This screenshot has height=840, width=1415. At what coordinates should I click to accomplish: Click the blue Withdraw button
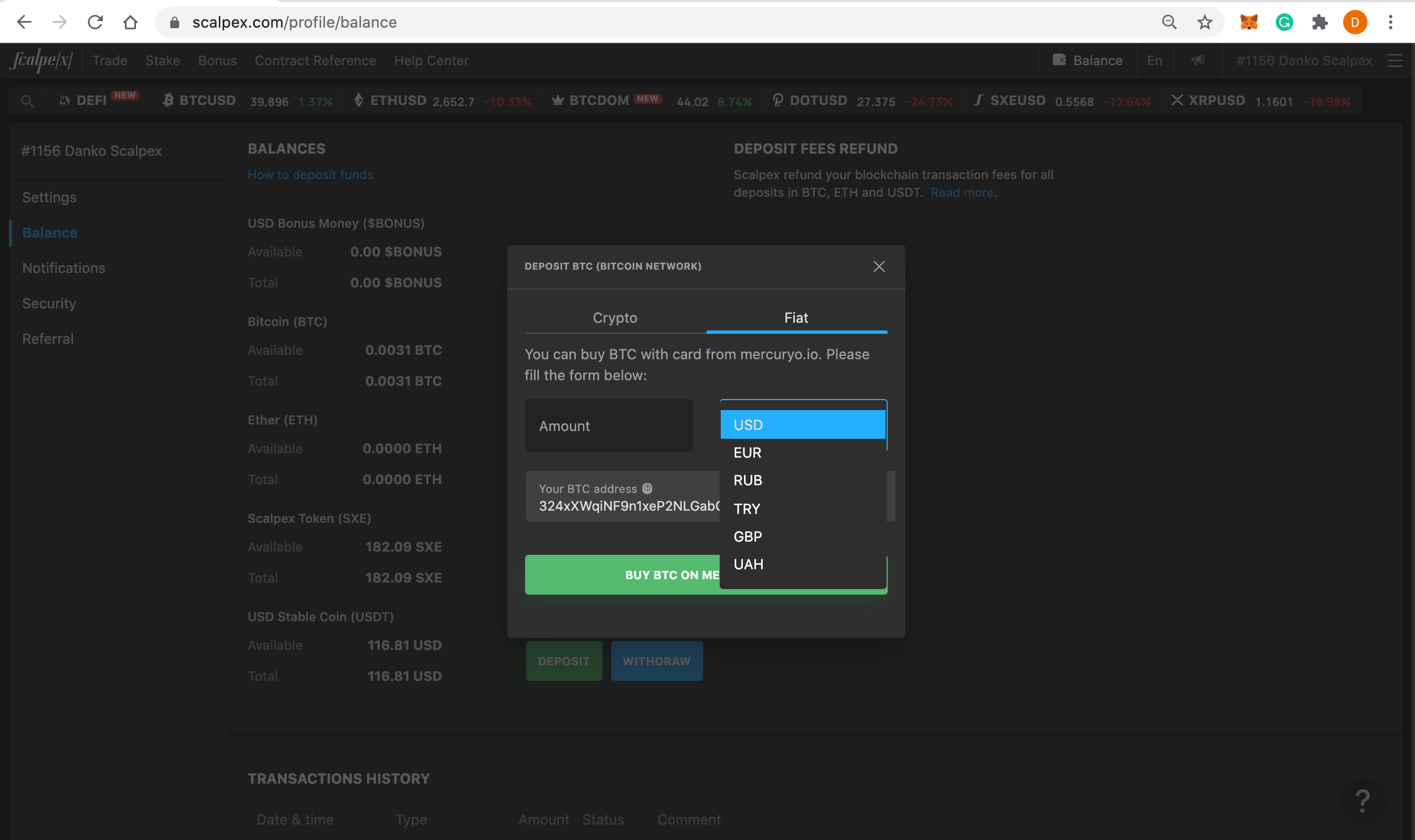click(x=657, y=660)
